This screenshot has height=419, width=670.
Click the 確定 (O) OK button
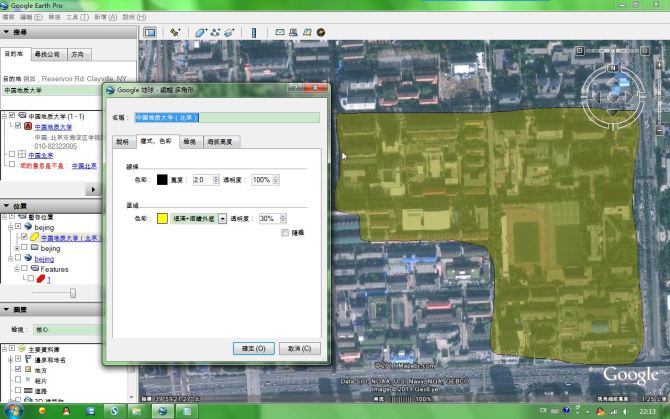pos(254,348)
